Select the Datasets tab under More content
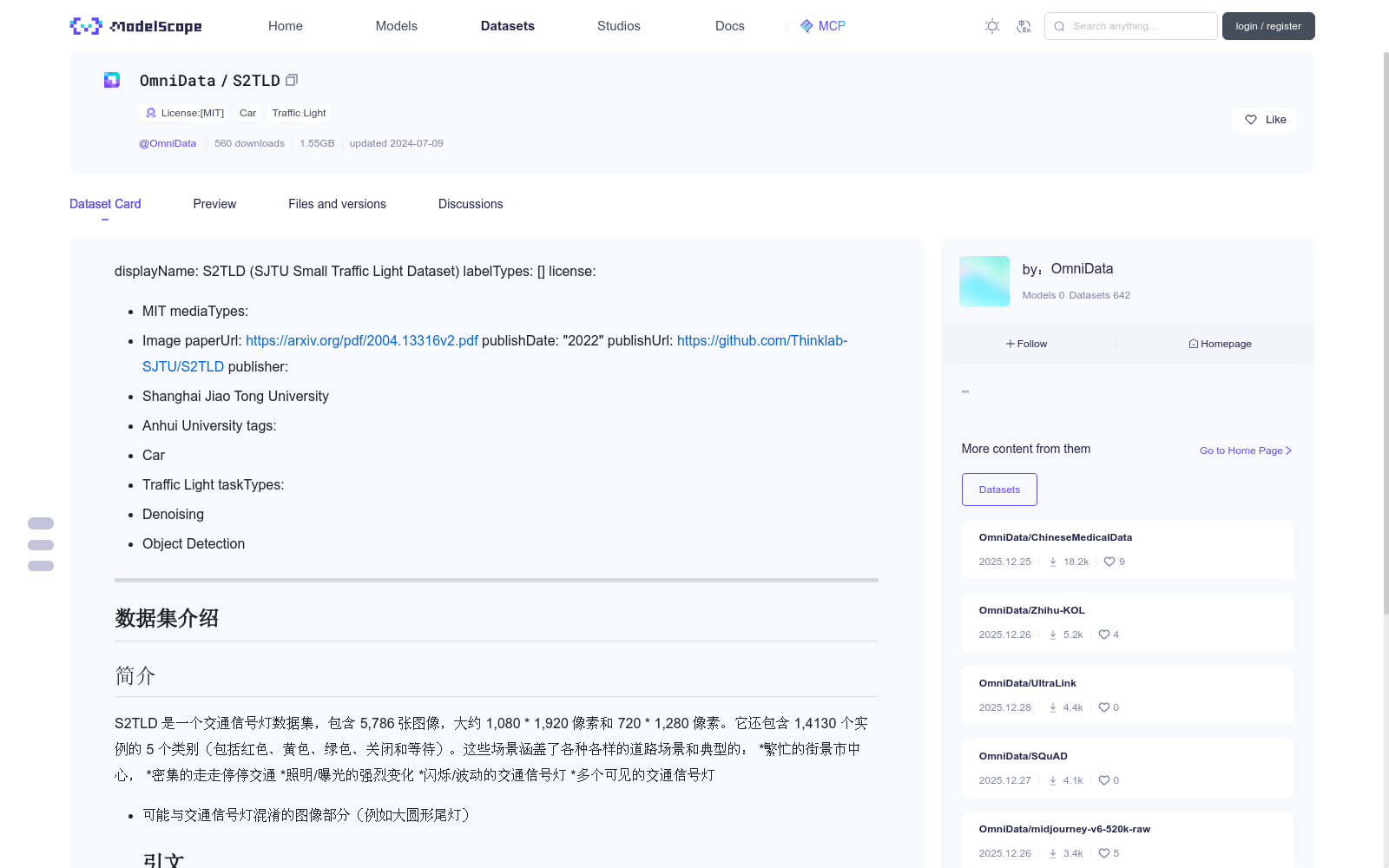 tap(999, 490)
